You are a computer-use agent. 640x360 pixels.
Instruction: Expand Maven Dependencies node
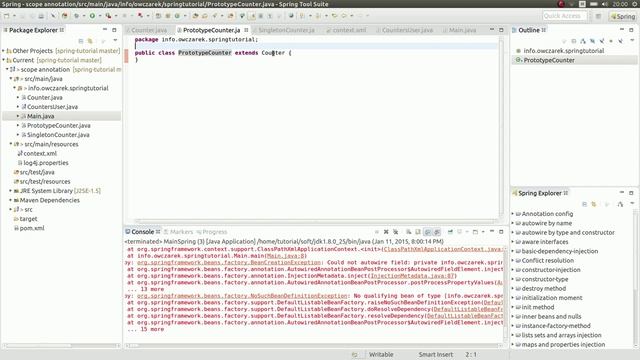coord(11,200)
